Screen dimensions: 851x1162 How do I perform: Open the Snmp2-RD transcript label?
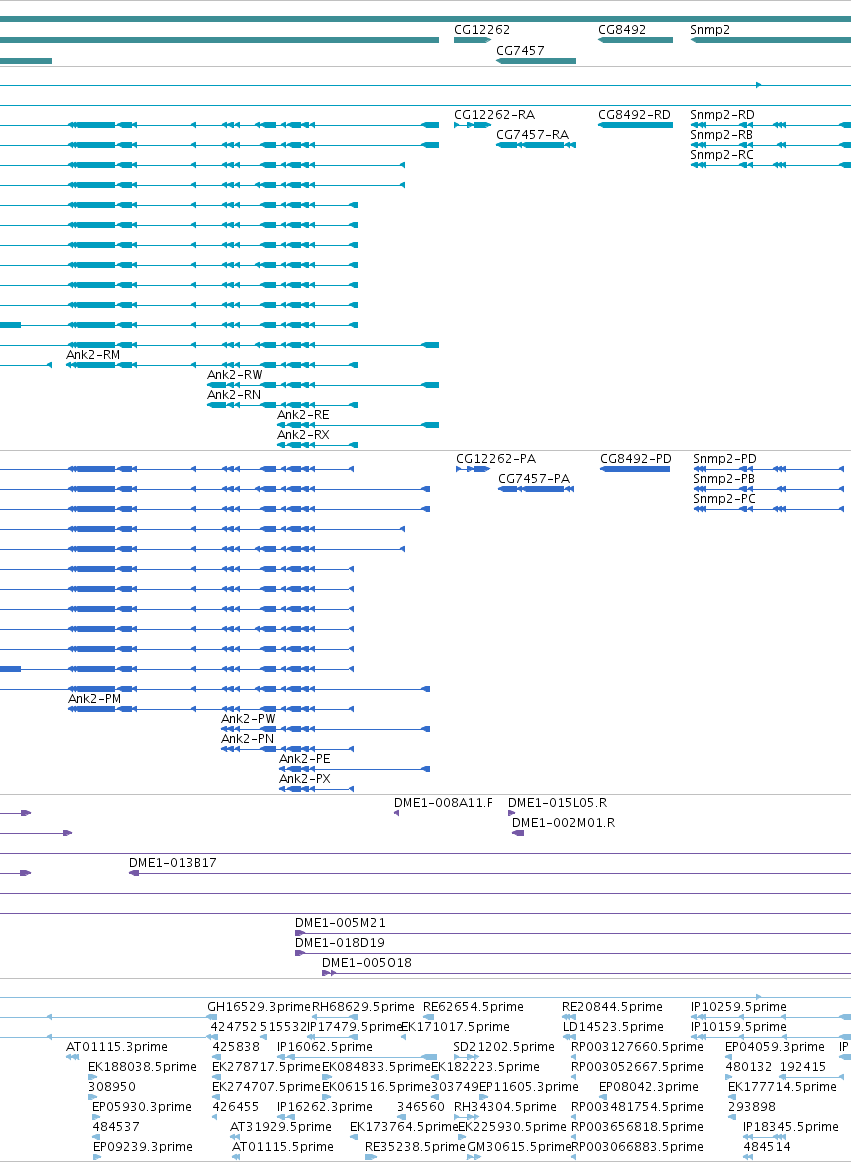(x=722, y=115)
